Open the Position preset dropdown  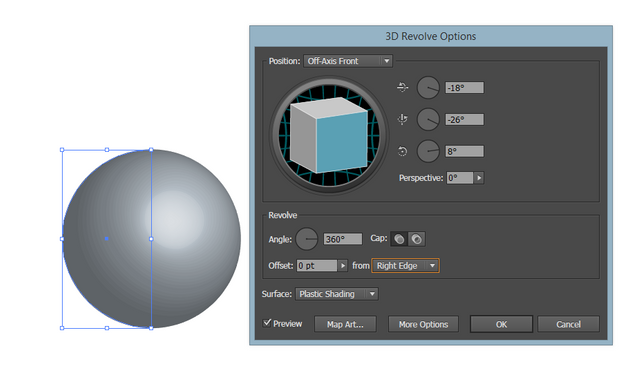click(348, 61)
